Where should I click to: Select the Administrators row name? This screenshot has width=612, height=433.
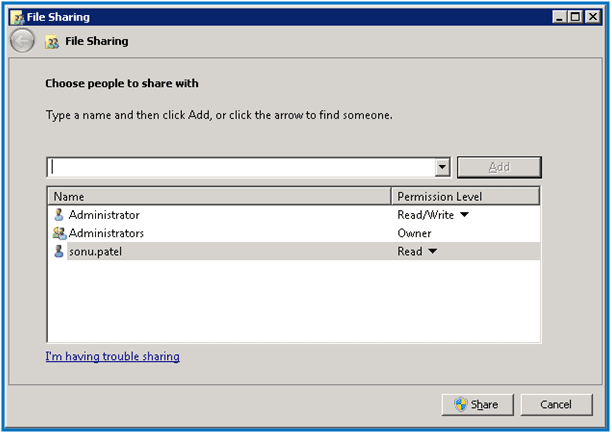pyautogui.click(x=106, y=233)
